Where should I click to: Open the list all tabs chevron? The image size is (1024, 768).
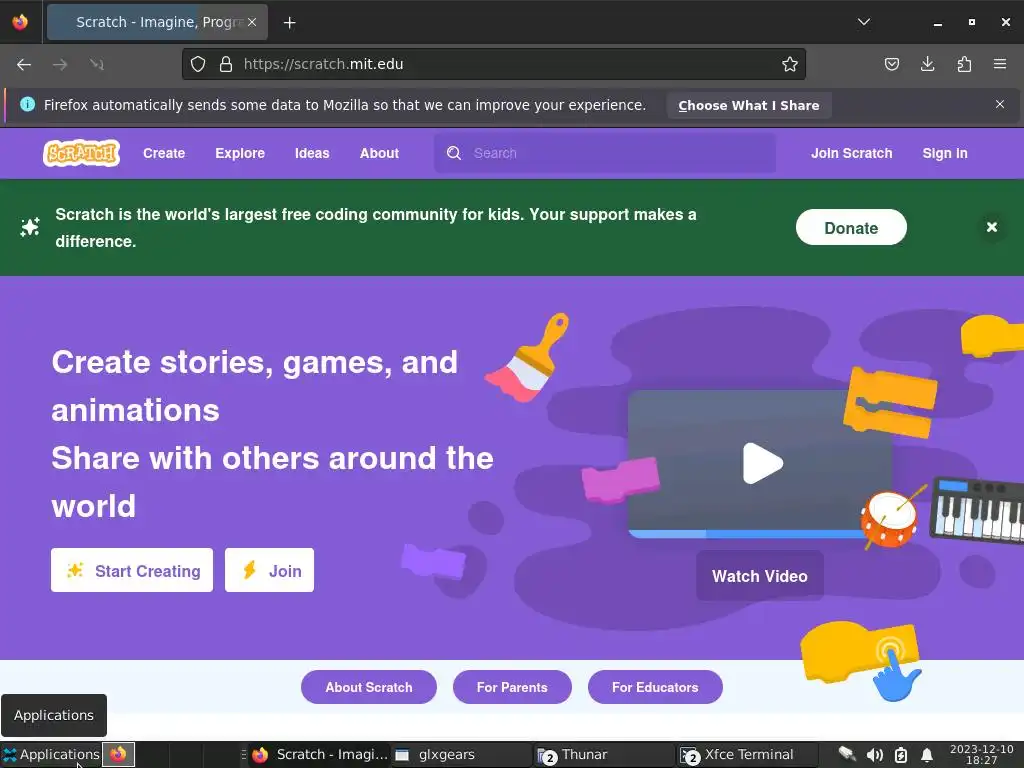pos(863,22)
